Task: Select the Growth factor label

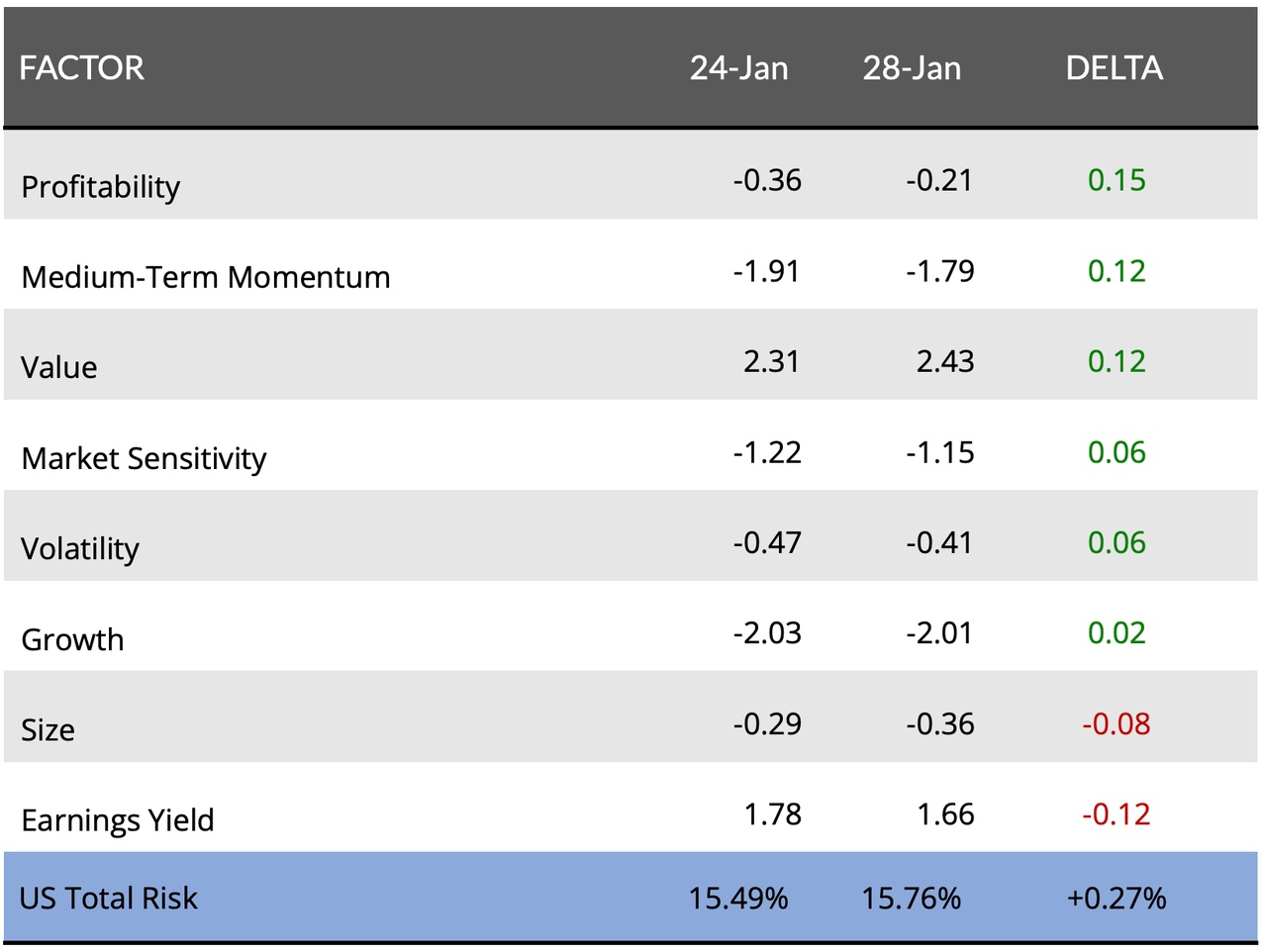Action: tap(72, 639)
